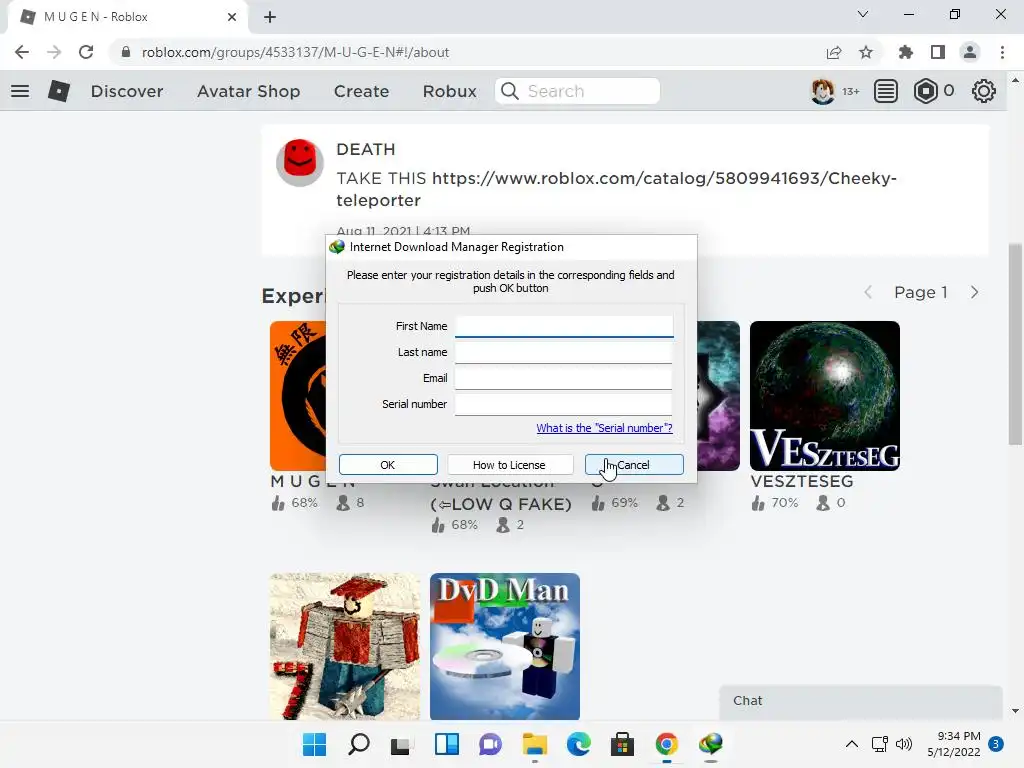Go to next experiences page arrow

974,293
